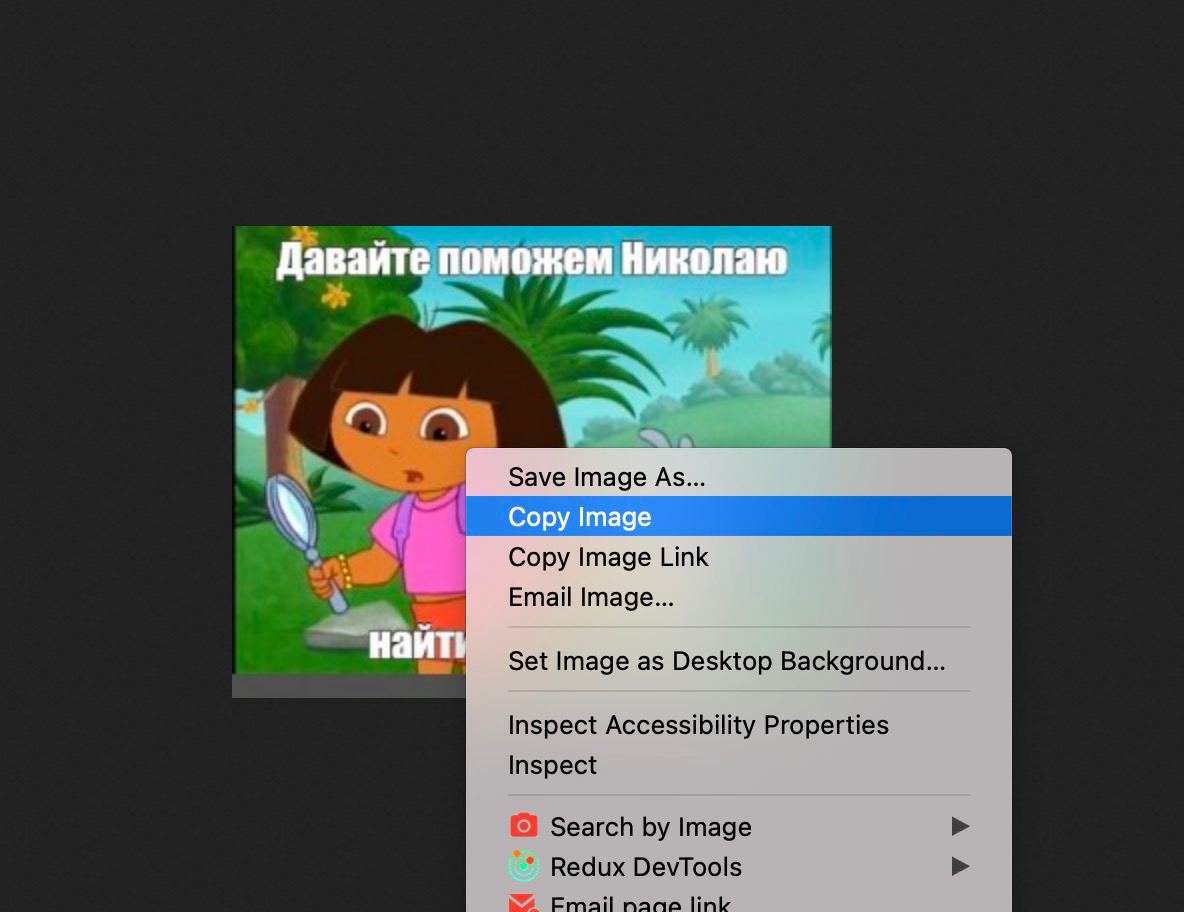This screenshot has width=1184, height=912.
Task: Choose Inspect in context menu
Action: tap(738, 764)
